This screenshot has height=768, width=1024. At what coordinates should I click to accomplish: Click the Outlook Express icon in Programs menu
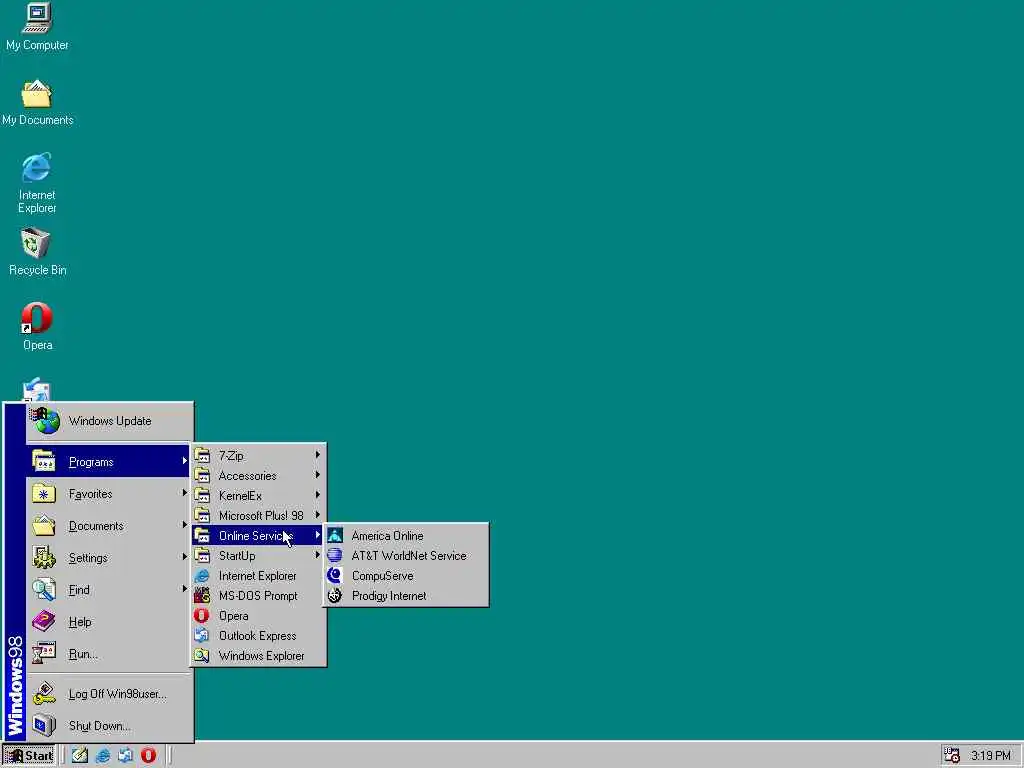pos(202,635)
